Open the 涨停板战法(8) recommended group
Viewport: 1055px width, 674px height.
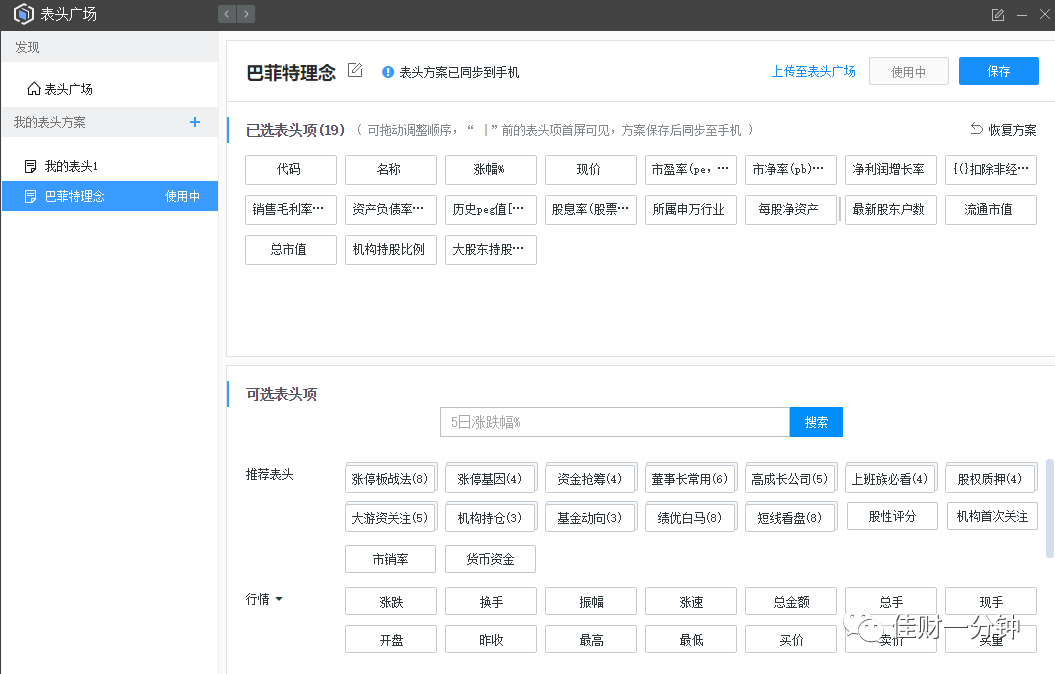click(391, 478)
